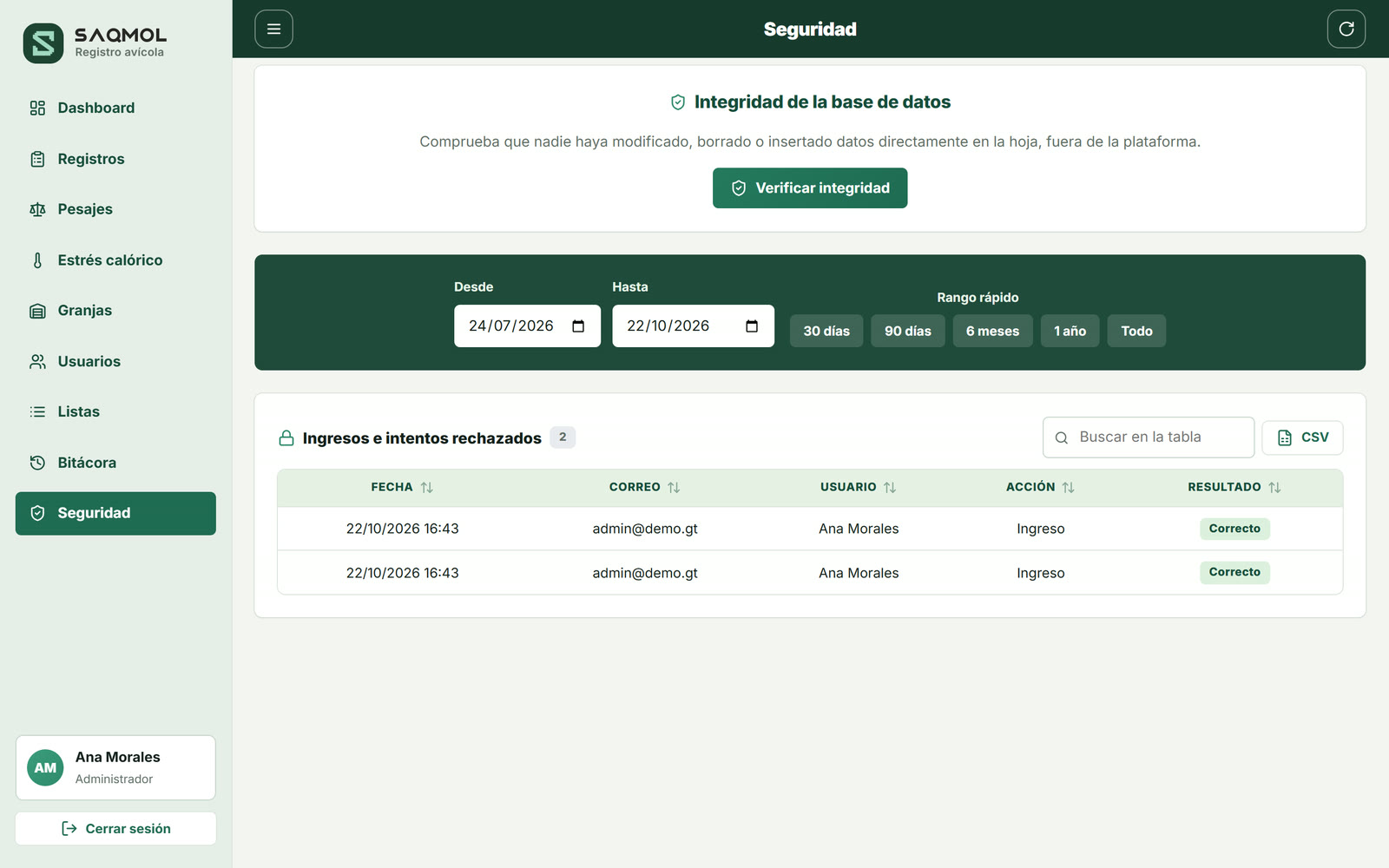Image resolution: width=1389 pixels, height=868 pixels.
Task: Navigate to Estrés calórico
Action: pyautogui.click(x=115, y=260)
